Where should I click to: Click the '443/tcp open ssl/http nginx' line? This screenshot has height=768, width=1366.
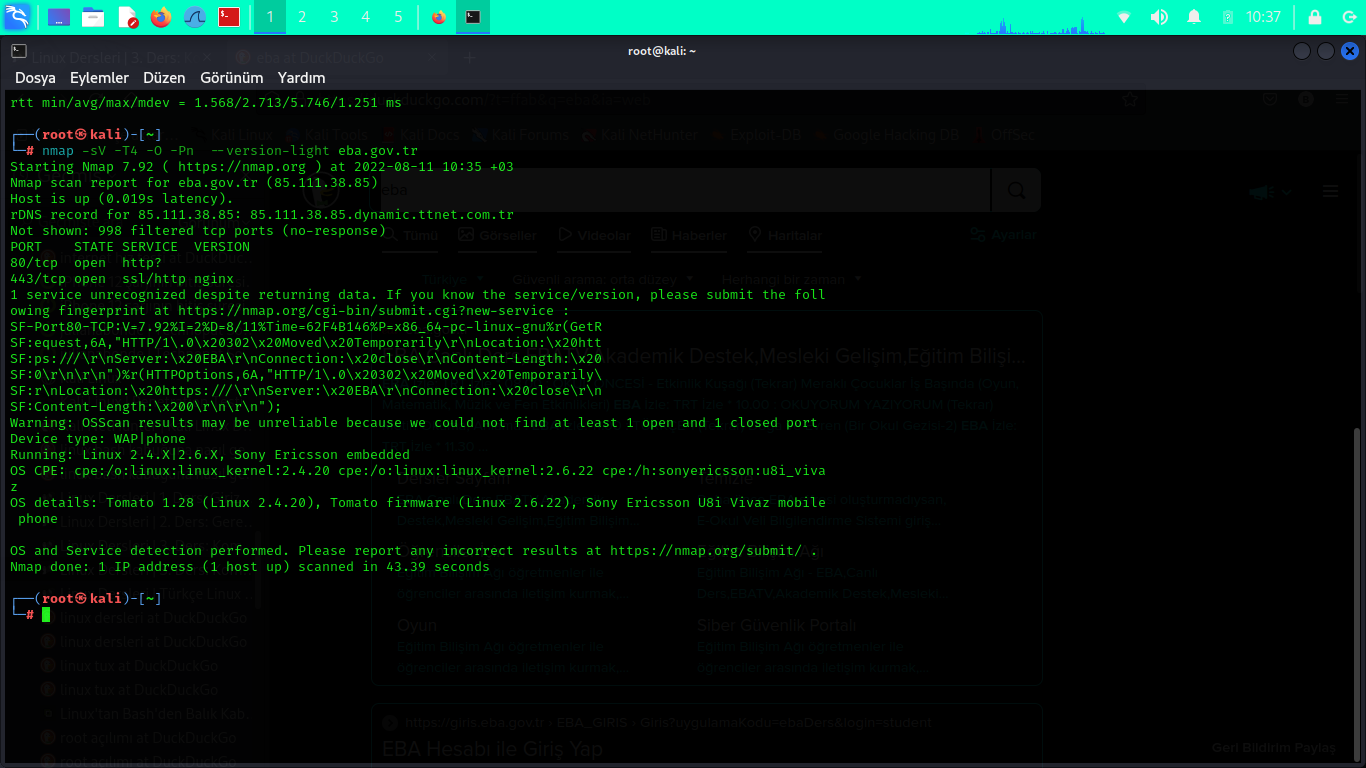122,278
